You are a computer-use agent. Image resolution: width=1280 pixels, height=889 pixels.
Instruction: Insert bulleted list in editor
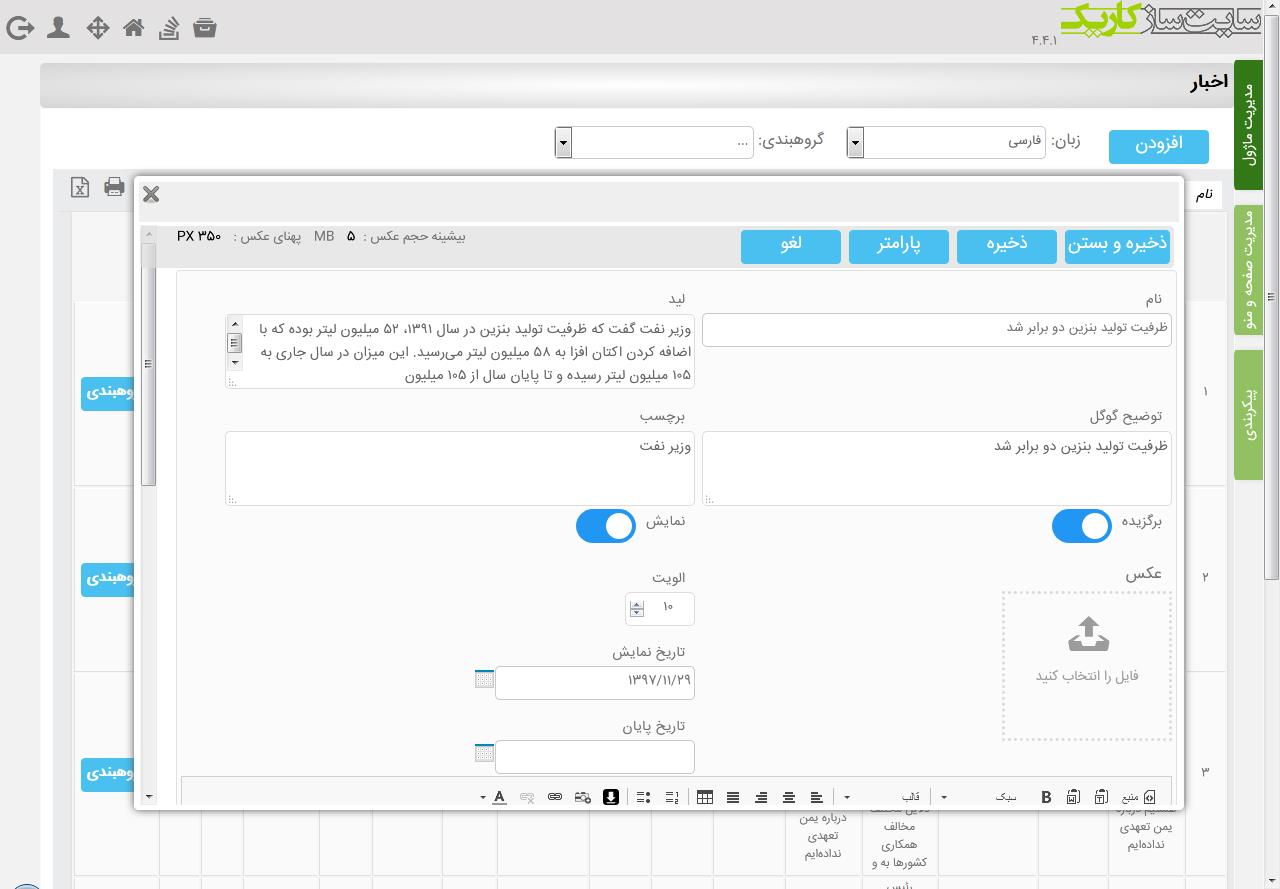click(x=644, y=797)
